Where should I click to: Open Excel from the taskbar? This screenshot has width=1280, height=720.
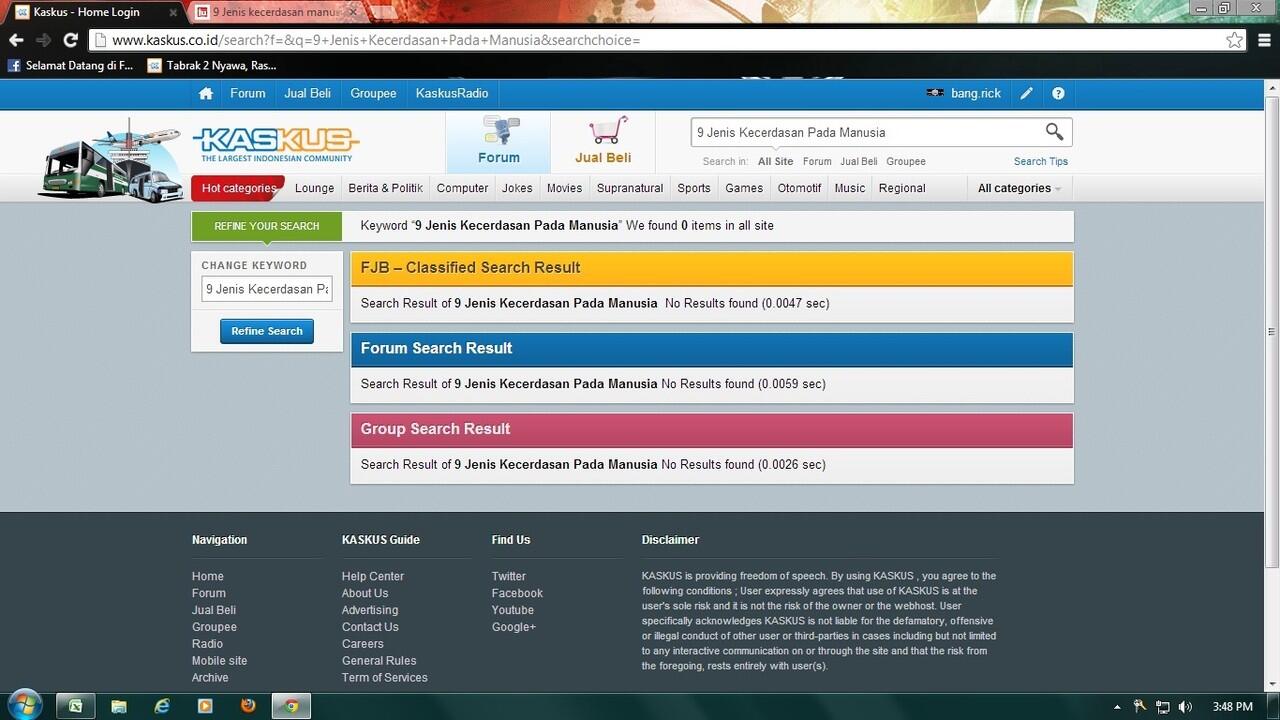coord(75,706)
